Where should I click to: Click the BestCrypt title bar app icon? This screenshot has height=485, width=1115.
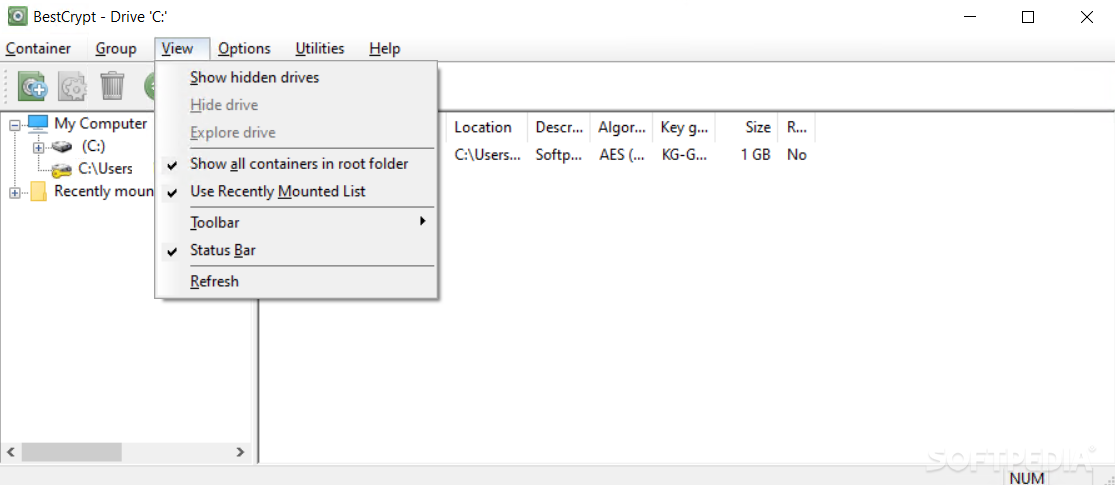(16, 16)
